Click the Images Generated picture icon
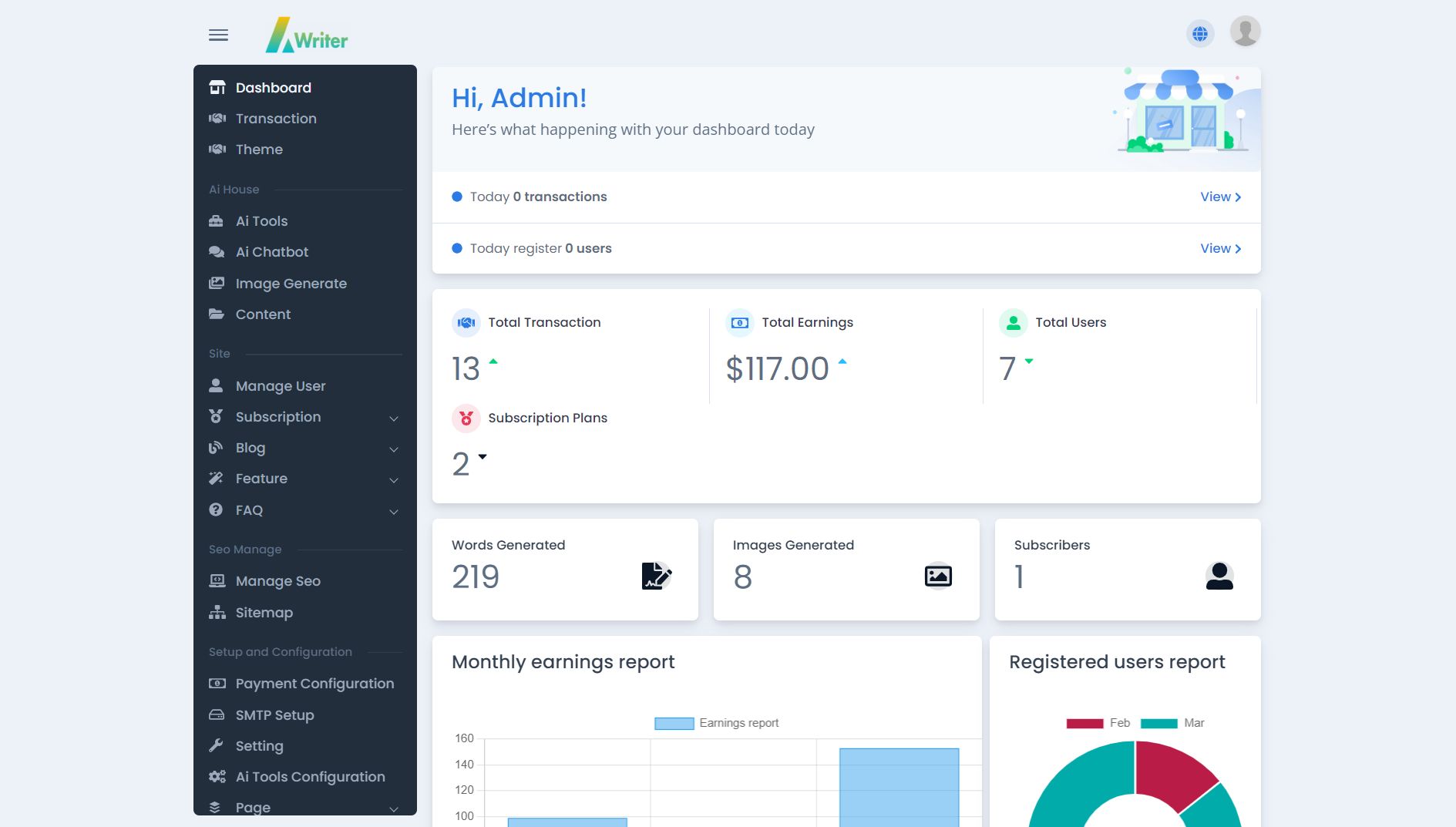This screenshot has height=827, width=1456. 938,576
